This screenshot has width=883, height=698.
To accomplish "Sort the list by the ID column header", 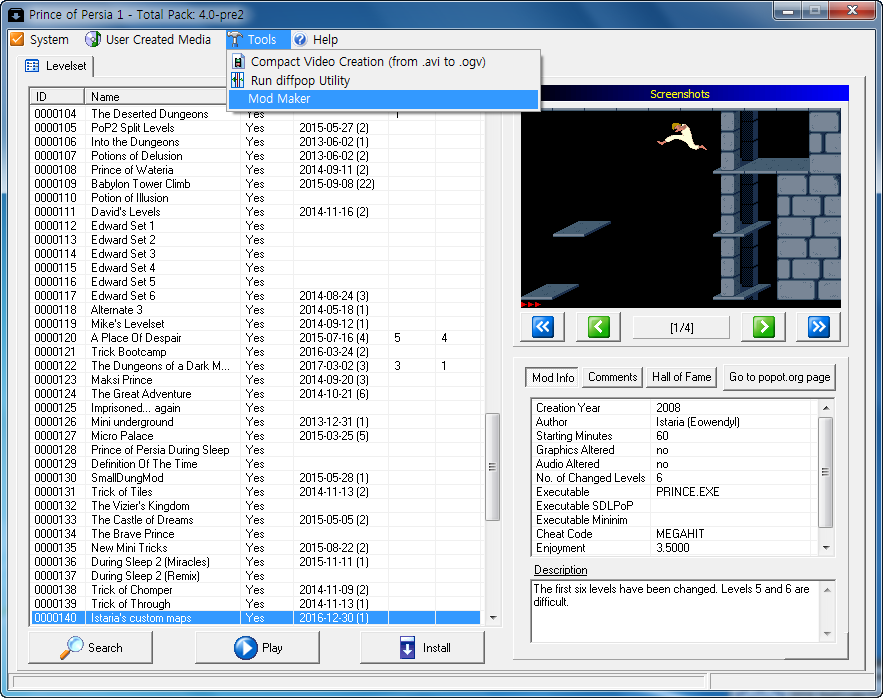I will [x=57, y=96].
